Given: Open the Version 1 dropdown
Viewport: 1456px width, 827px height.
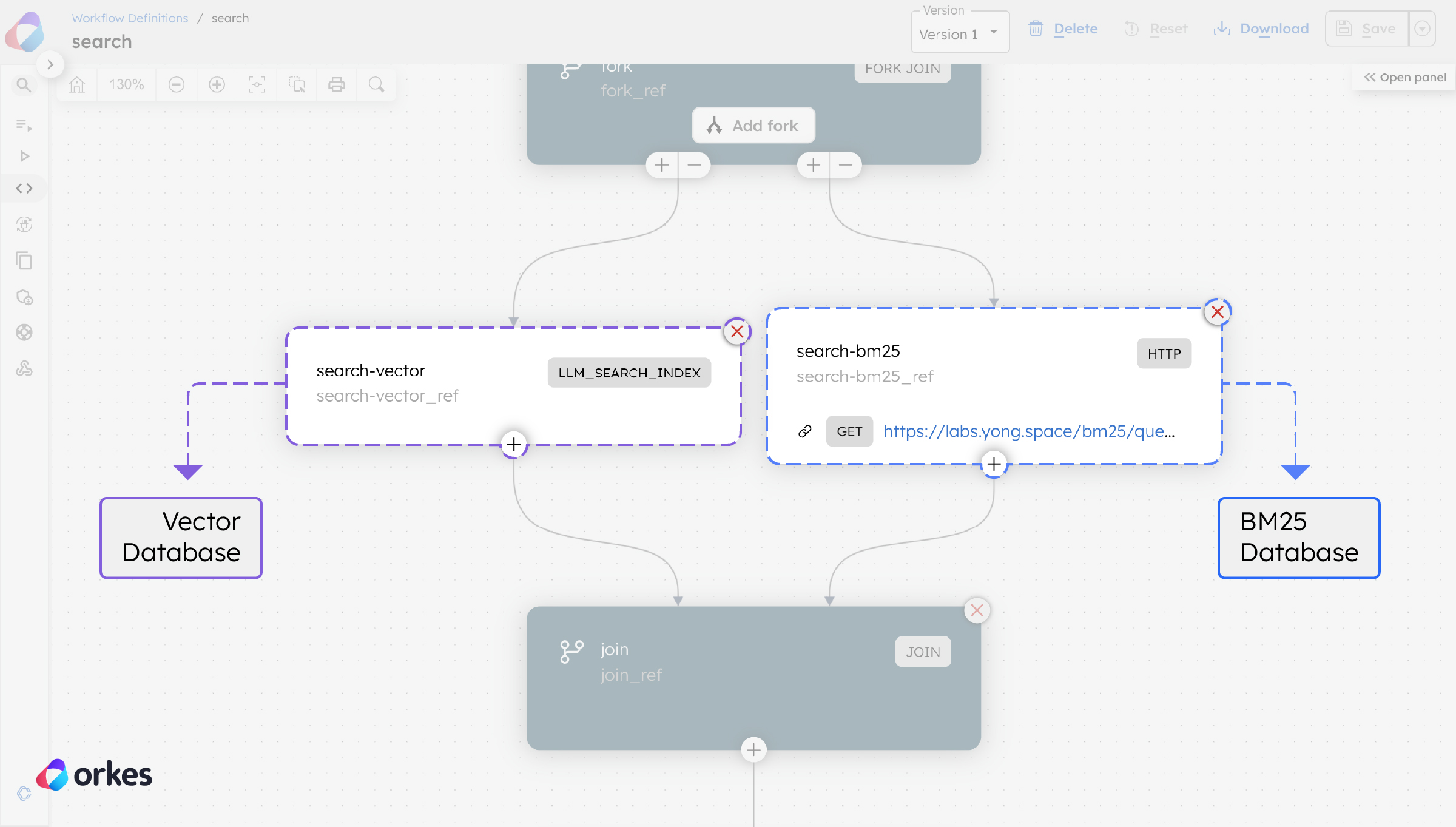Looking at the screenshot, I should pyautogui.click(x=960, y=33).
